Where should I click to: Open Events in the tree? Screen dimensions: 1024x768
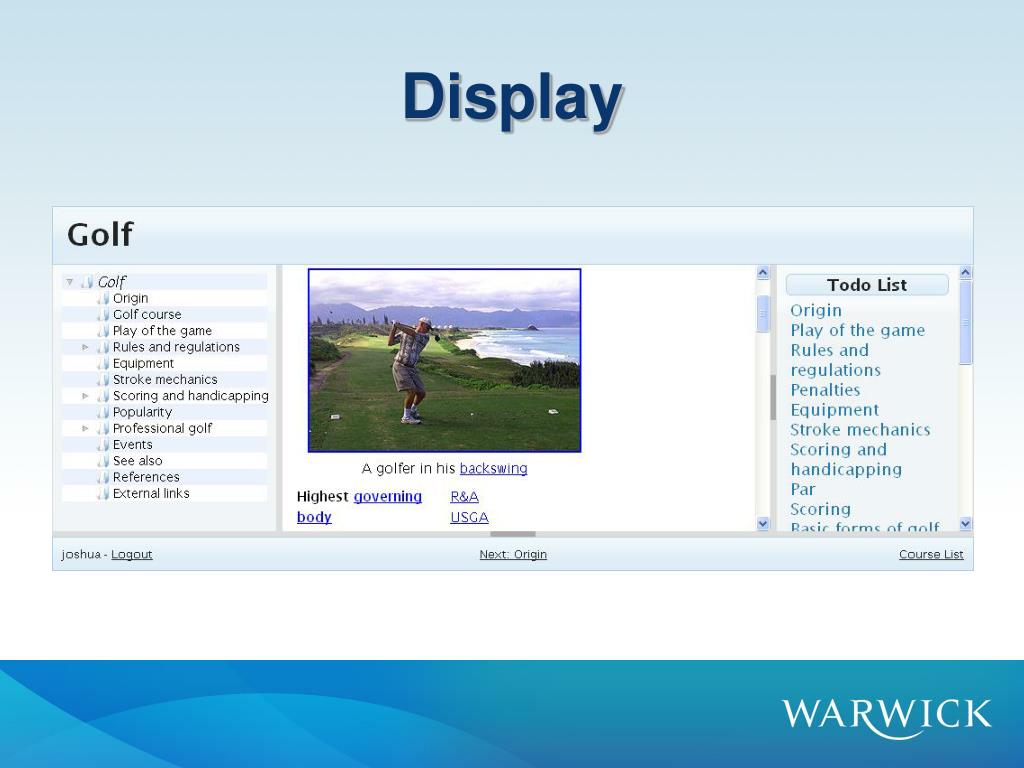133,445
